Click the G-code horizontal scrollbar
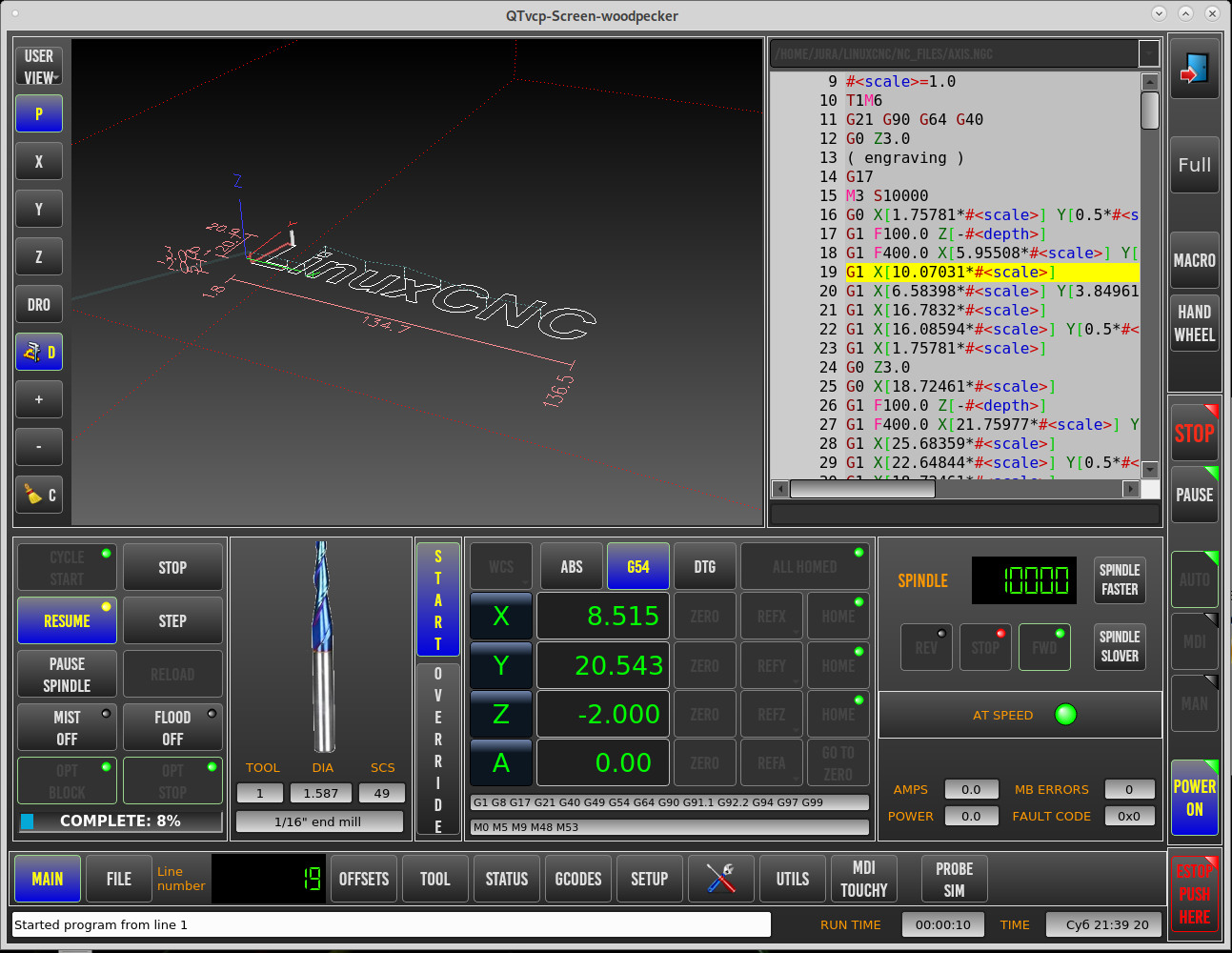The height and width of the screenshot is (953, 1232). pyautogui.click(x=956, y=489)
